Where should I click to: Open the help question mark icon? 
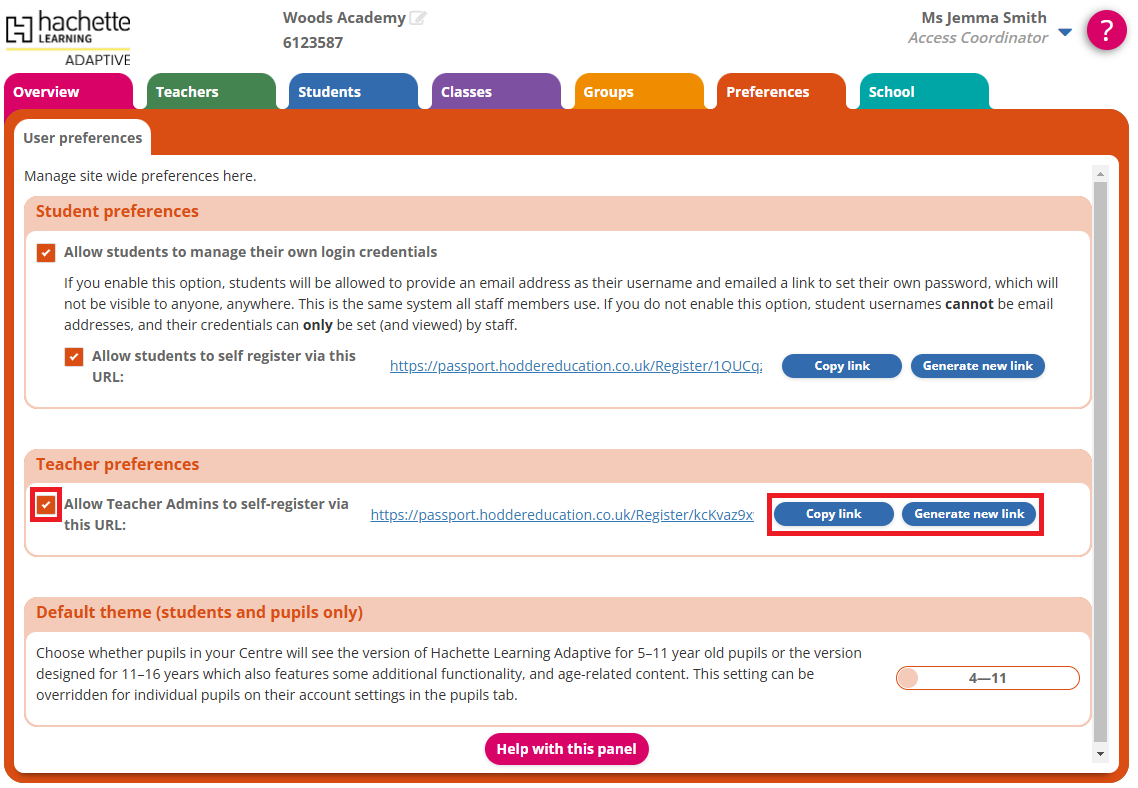pyautogui.click(x=1107, y=31)
